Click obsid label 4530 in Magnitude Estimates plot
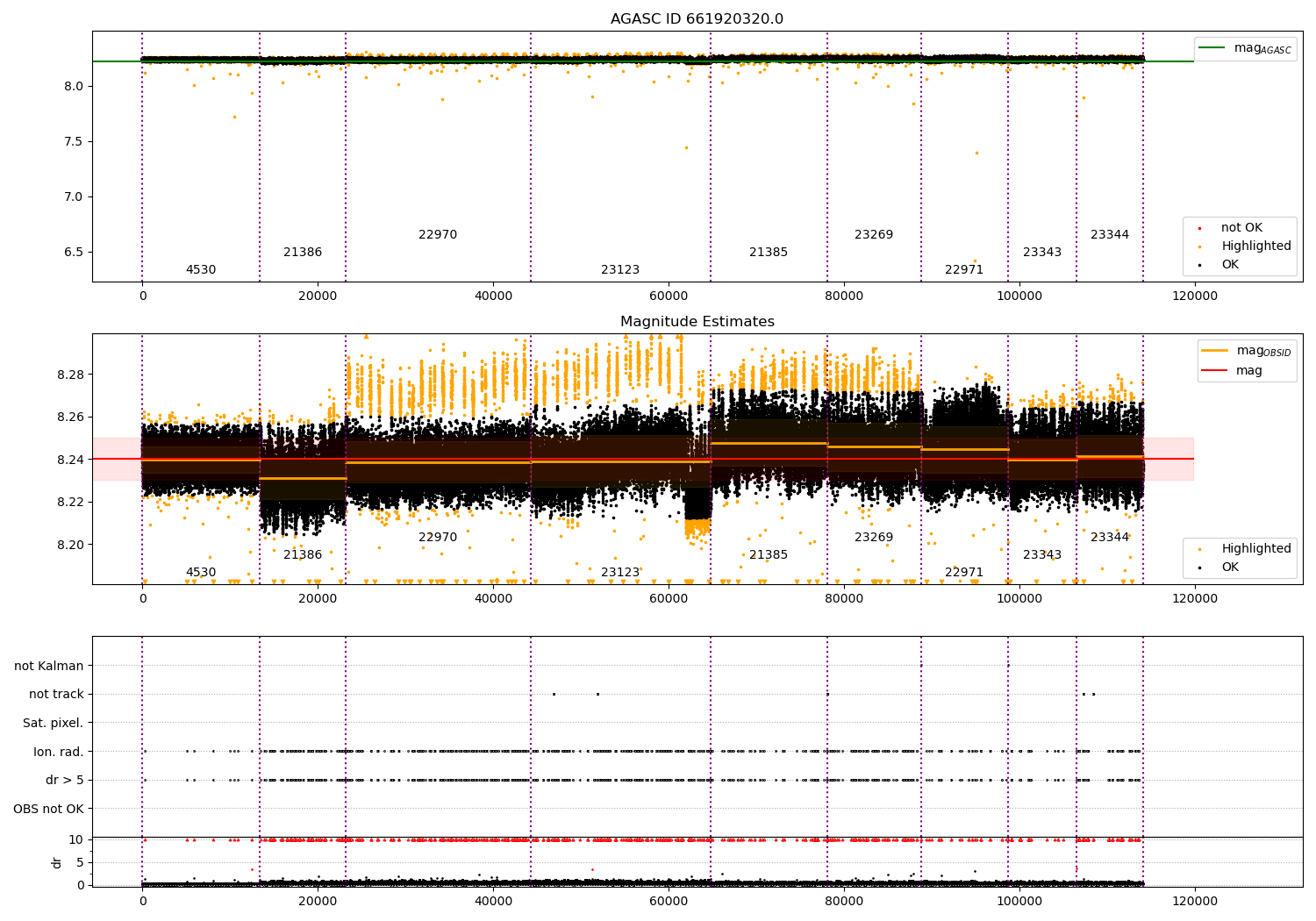The width and height of the screenshot is (1316, 921). click(x=201, y=573)
